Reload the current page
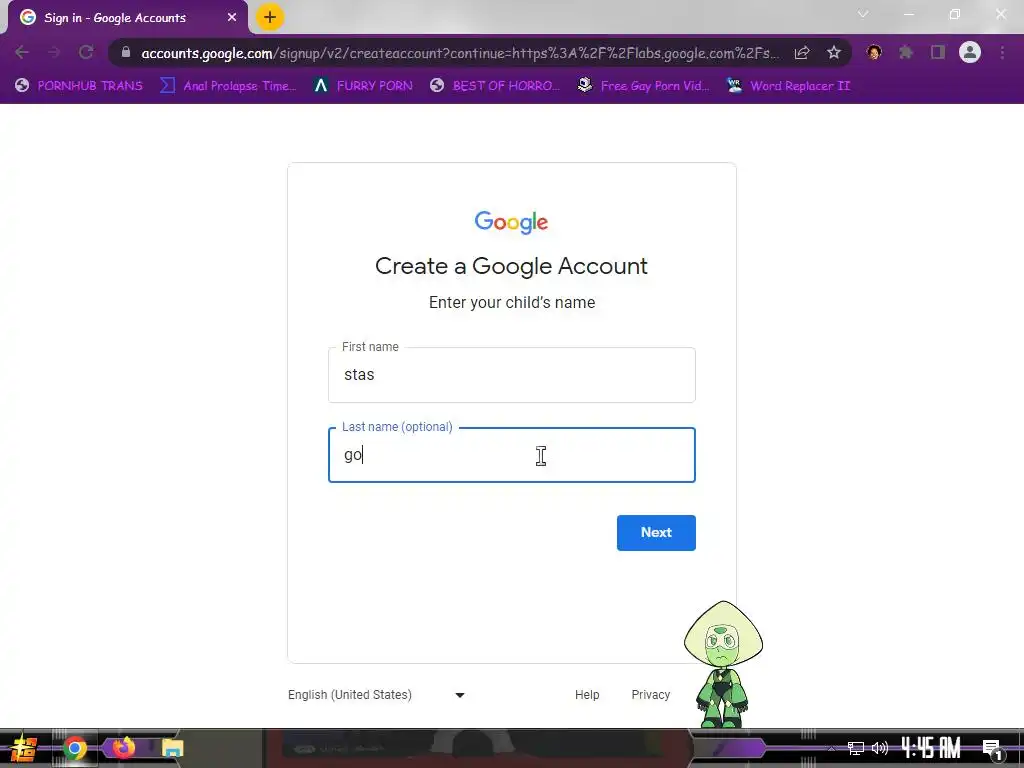 click(x=86, y=52)
